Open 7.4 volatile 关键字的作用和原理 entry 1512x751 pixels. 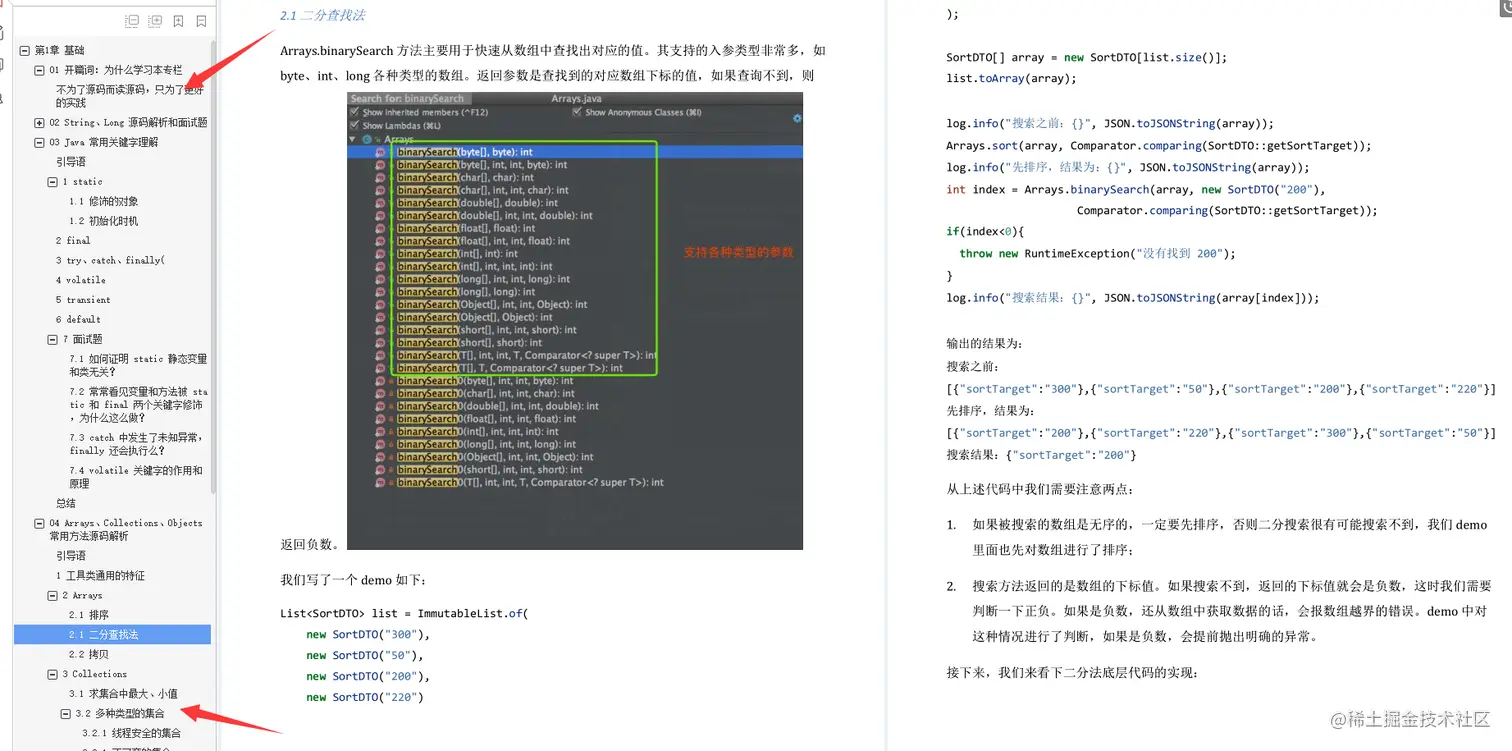click(136, 477)
